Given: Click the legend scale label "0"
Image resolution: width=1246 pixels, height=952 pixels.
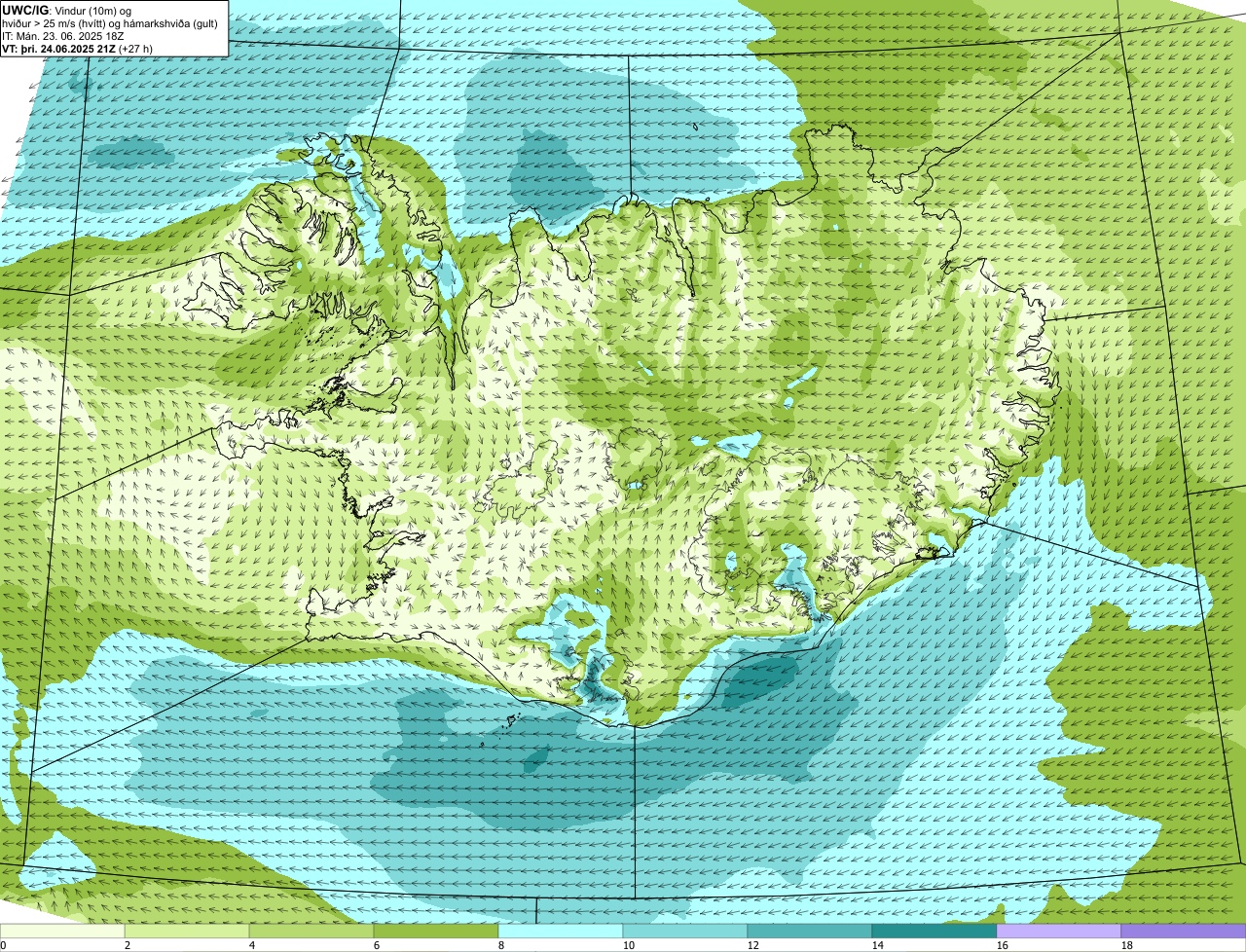Looking at the screenshot, I should tap(3, 945).
